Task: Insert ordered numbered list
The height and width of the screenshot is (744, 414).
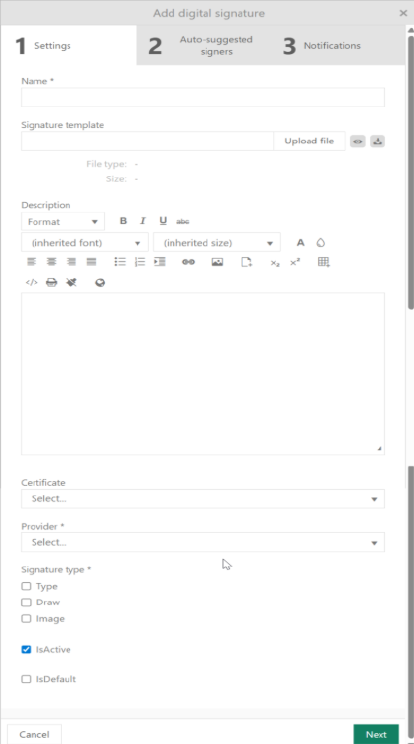Action: [140, 261]
